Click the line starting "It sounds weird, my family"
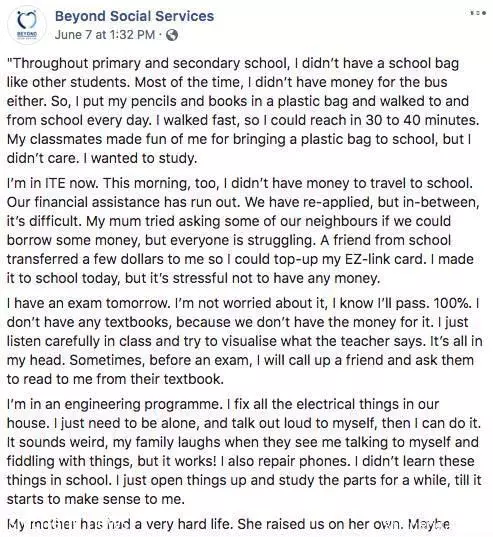The height and width of the screenshot is (537, 493). [243, 442]
